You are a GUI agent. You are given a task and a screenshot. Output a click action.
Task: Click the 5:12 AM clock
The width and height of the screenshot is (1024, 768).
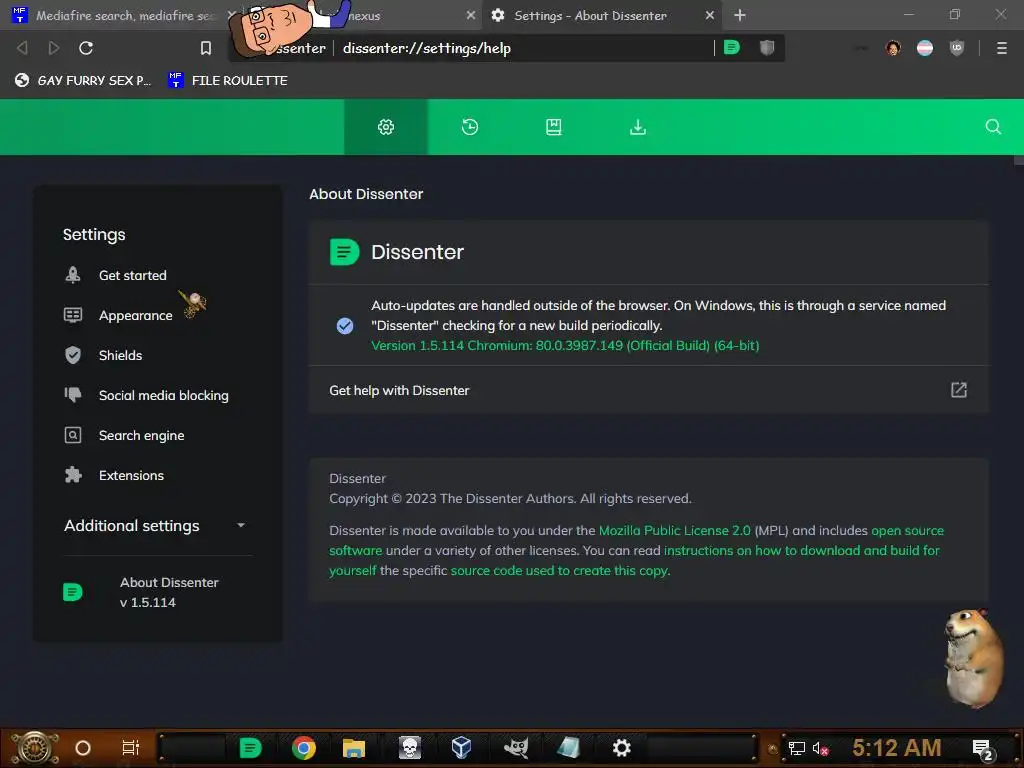(897, 748)
